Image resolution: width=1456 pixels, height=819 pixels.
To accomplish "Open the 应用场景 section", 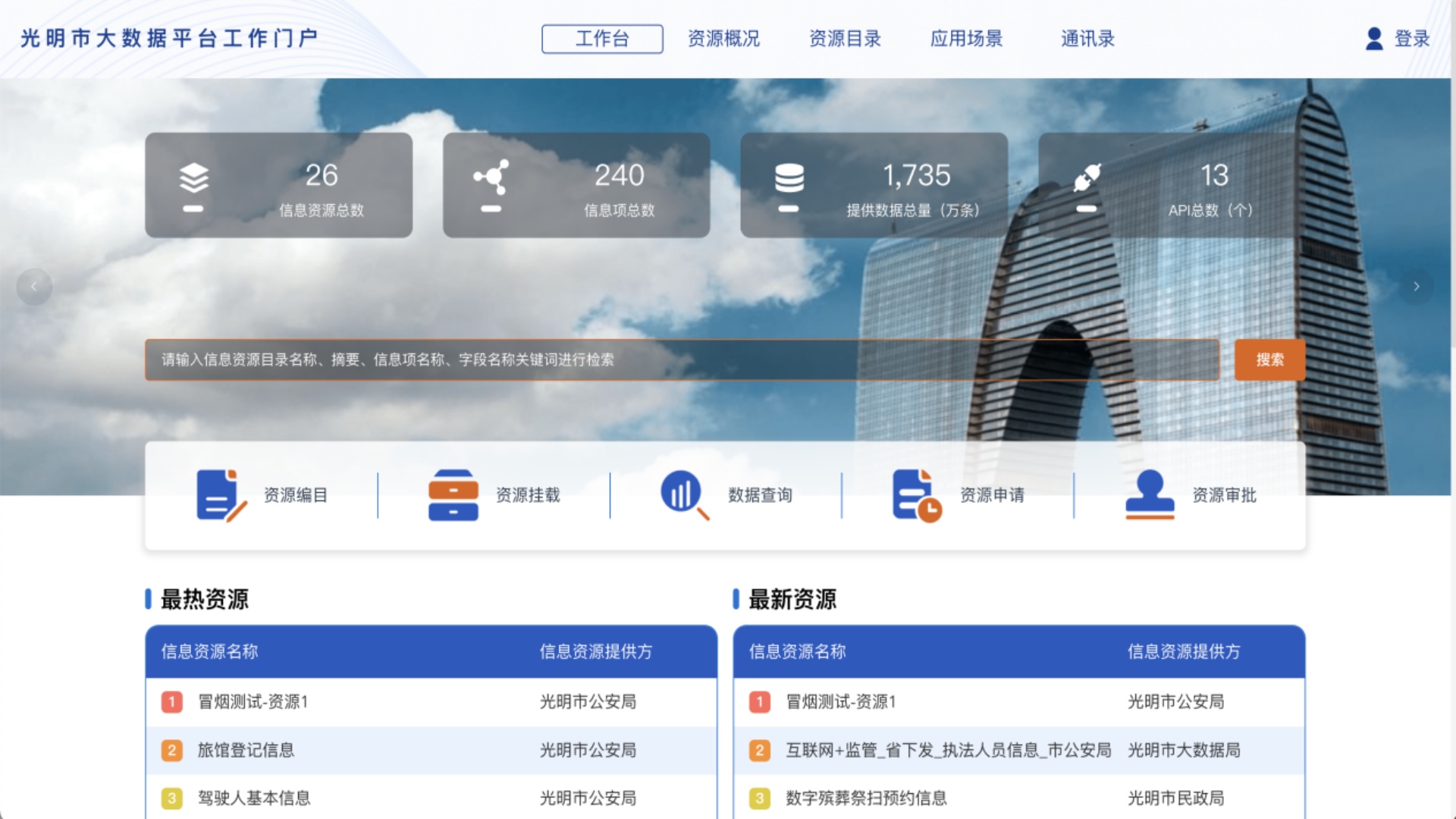I will pyautogui.click(x=967, y=39).
